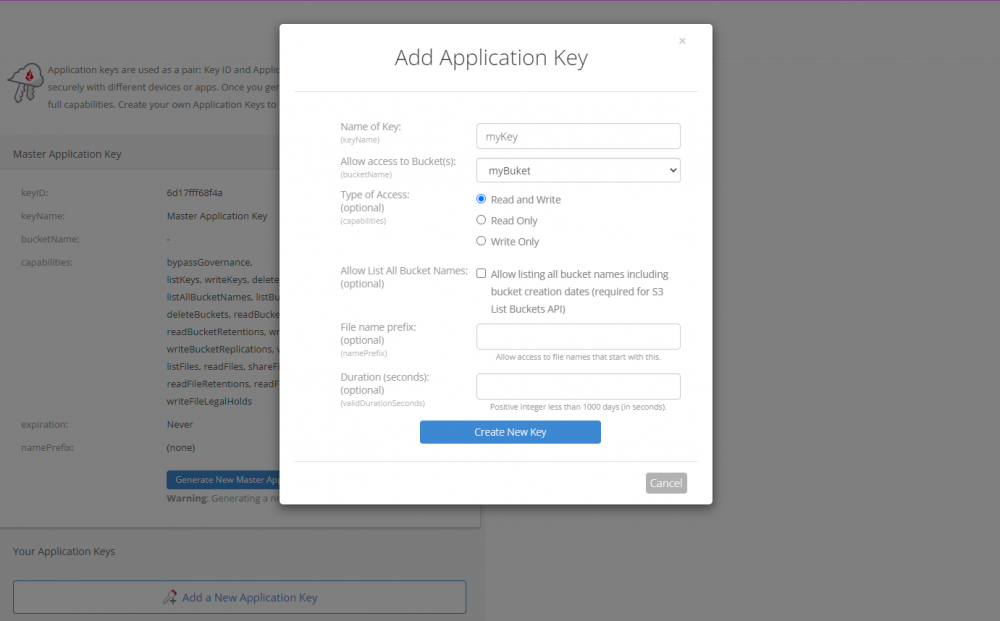The width and height of the screenshot is (1000, 621).
Task: Click Add a New Application Key button
Action: pos(240,597)
